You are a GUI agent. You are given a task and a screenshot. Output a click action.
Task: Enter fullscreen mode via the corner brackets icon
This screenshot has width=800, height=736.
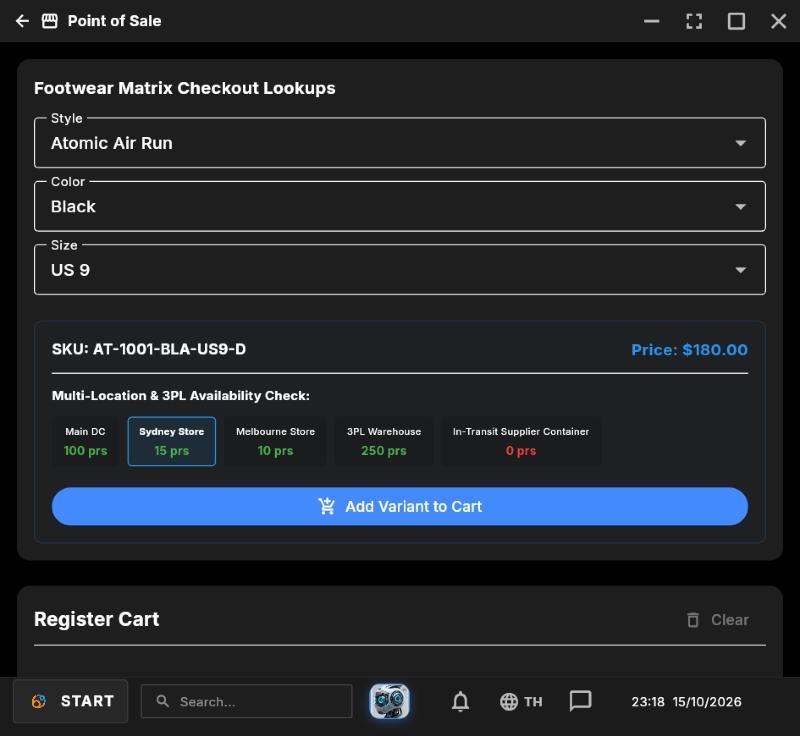[694, 21]
